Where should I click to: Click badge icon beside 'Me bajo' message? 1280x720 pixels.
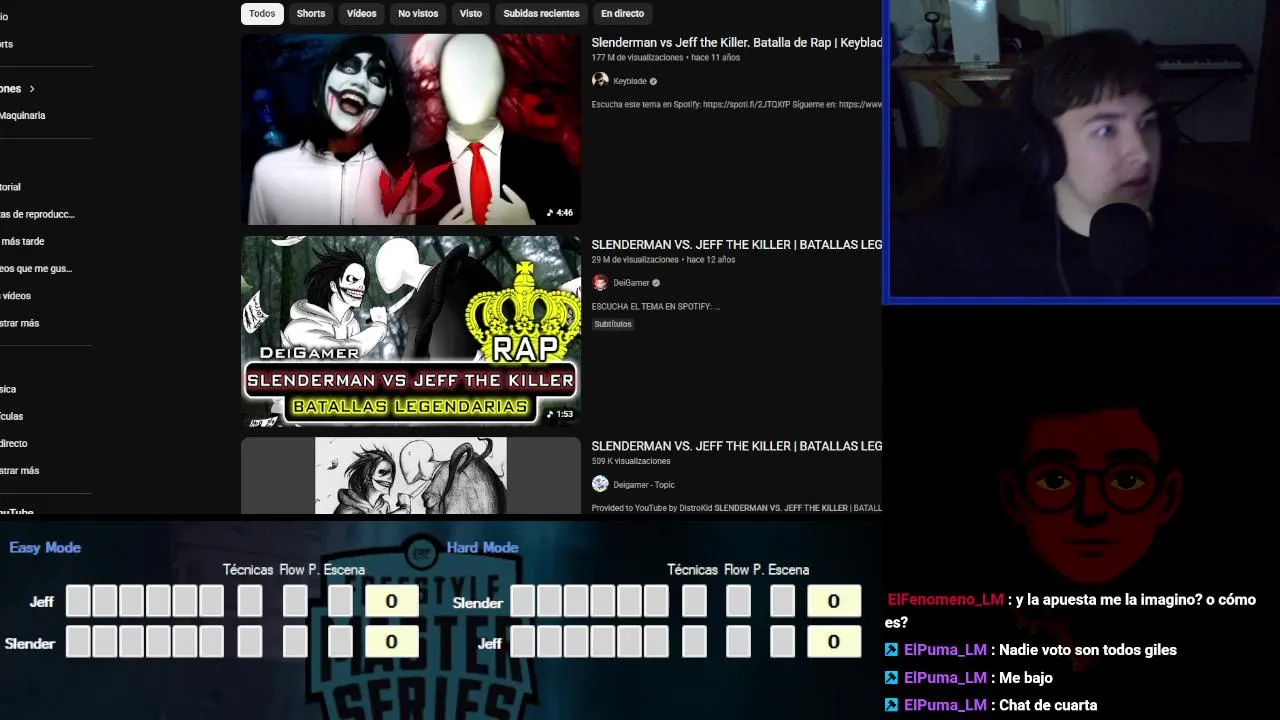click(891, 678)
